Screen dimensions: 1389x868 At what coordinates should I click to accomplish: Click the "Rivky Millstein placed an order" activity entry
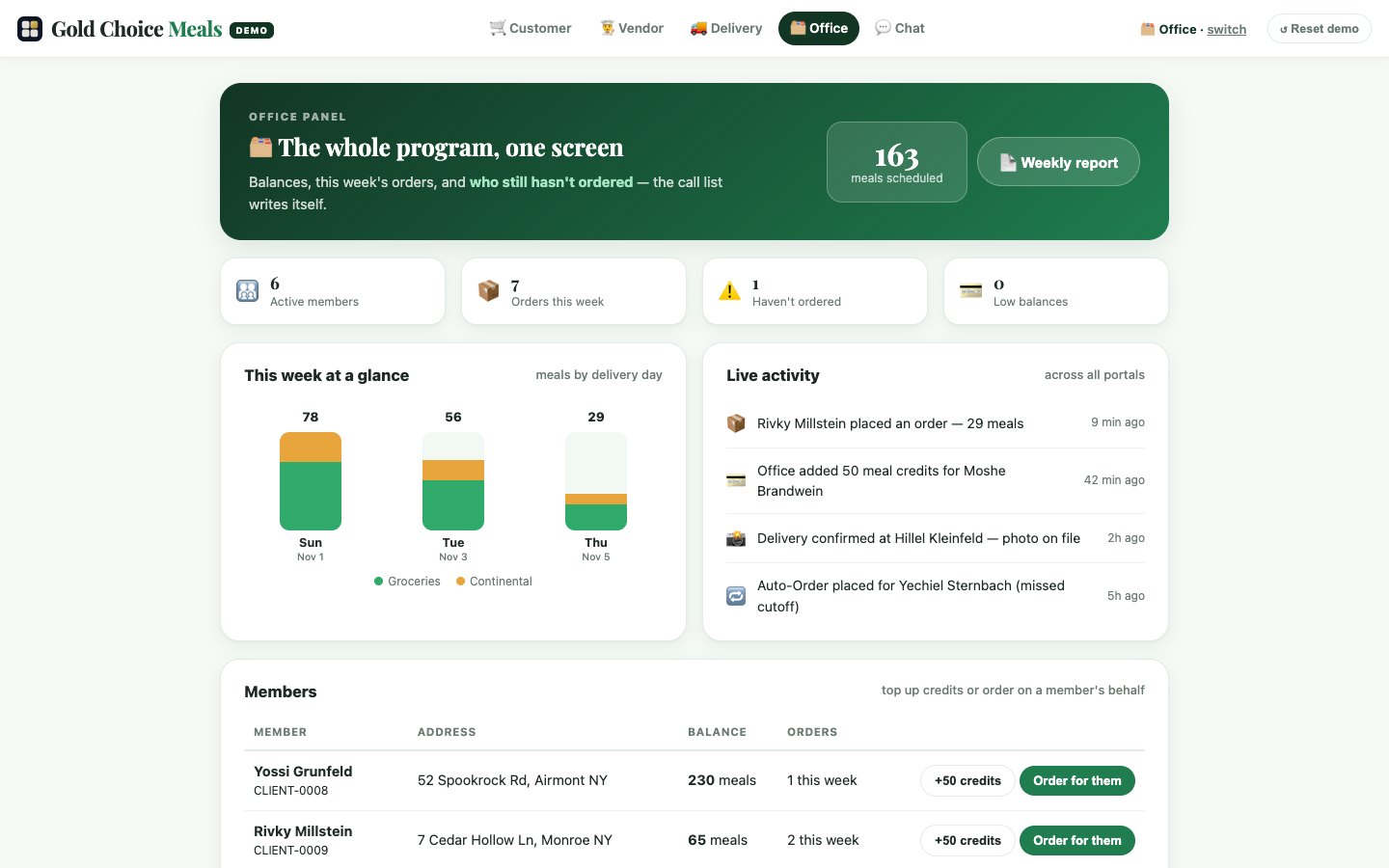(936, 423)
